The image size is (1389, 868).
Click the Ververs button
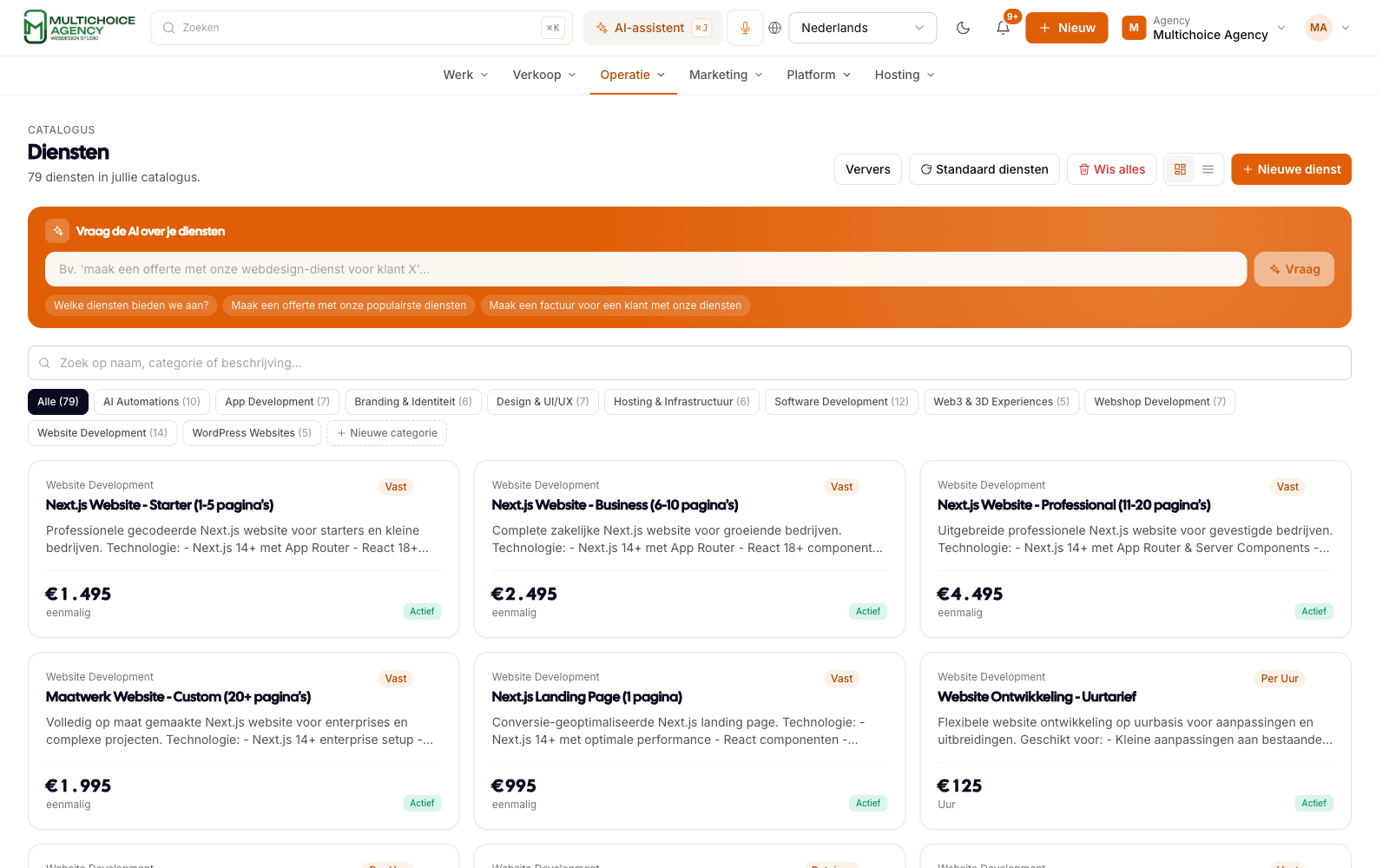point(868,169)
